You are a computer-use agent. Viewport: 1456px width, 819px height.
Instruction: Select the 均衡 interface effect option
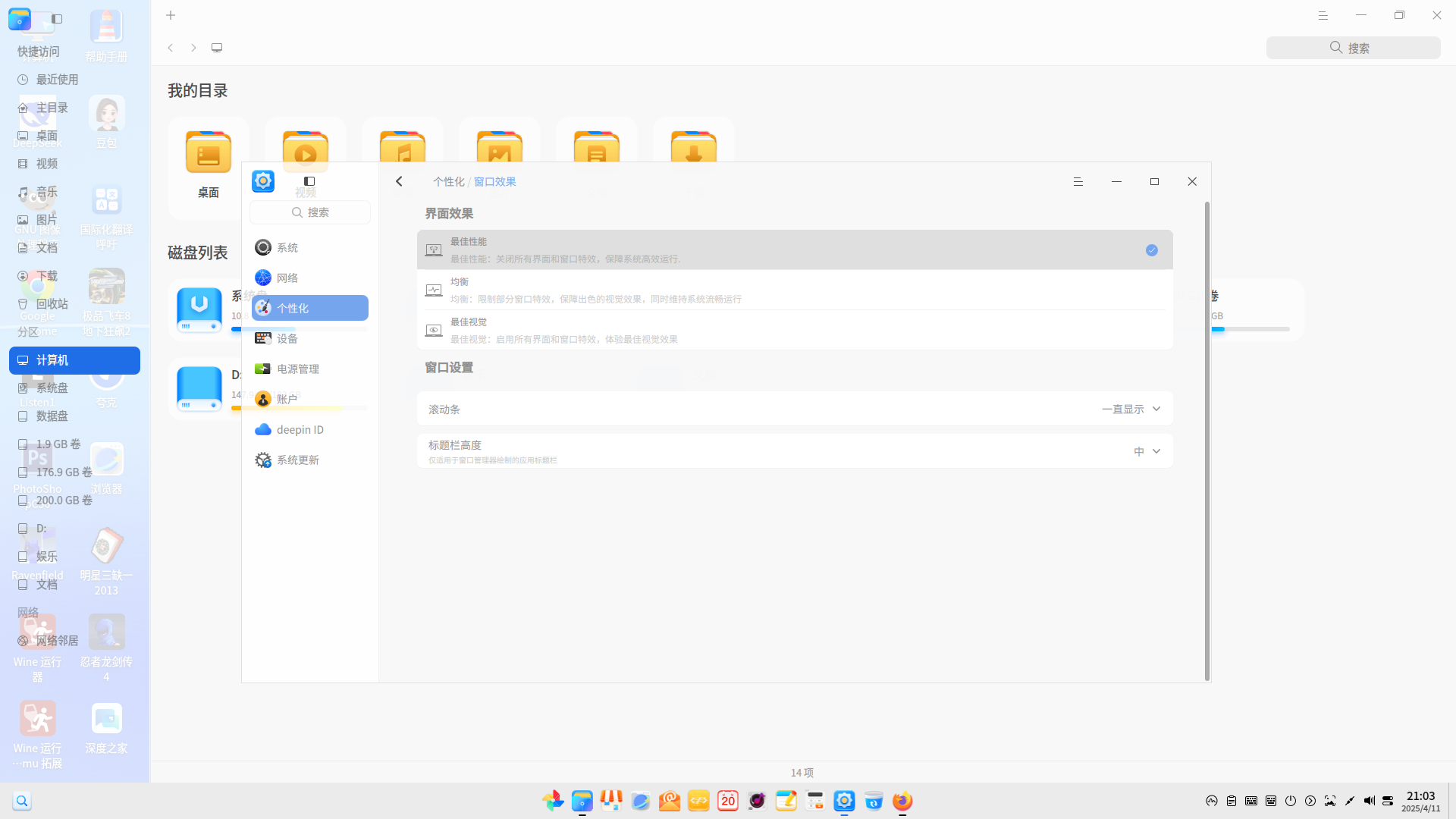795,290
